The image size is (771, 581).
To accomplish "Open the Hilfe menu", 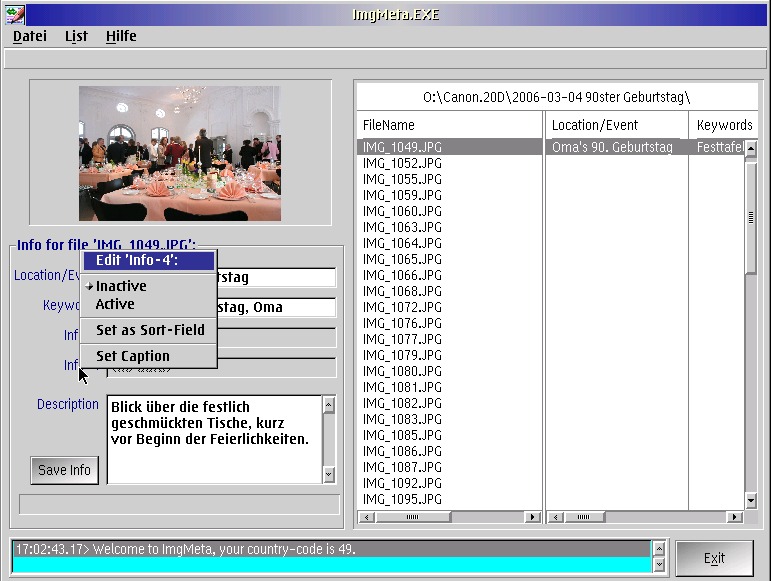I will [121, 36].
